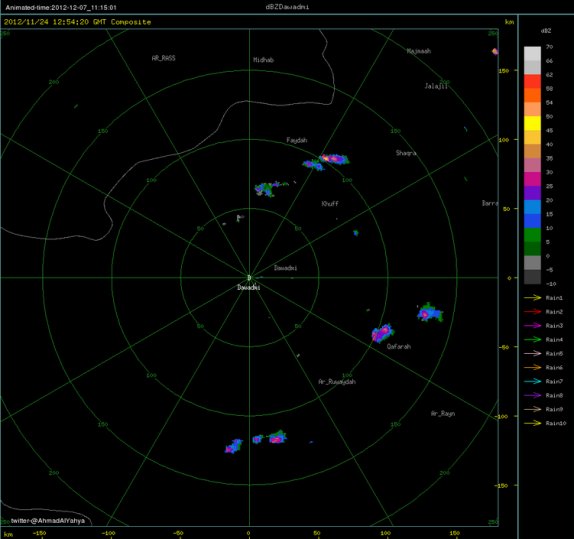This screenshot has width=574, height=539.
Task: Click the Ar_Ruwaydah location label
Action: [337, 382]
